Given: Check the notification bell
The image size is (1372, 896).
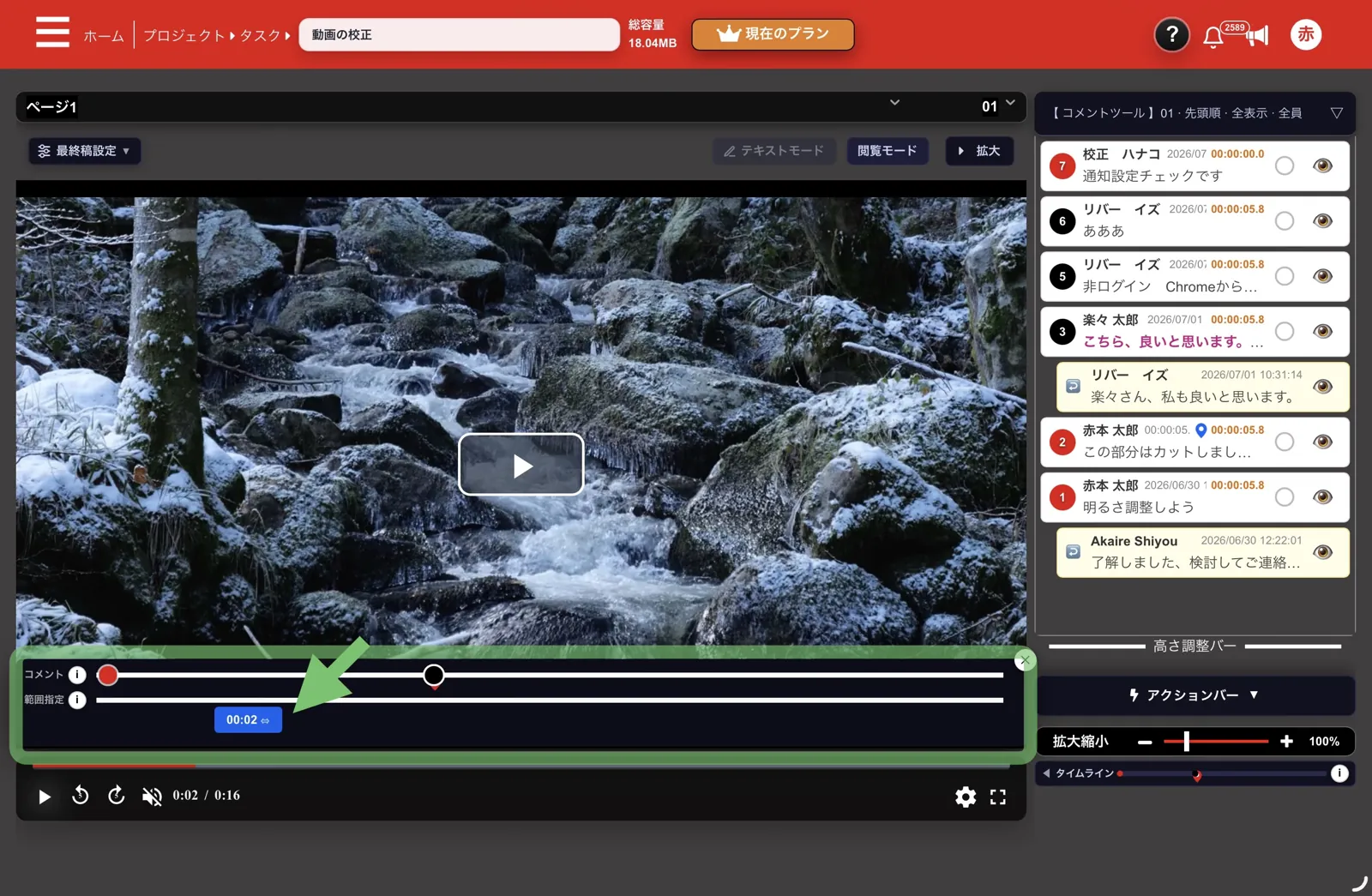Looking at the screenshot, I should coord(1213,37).
